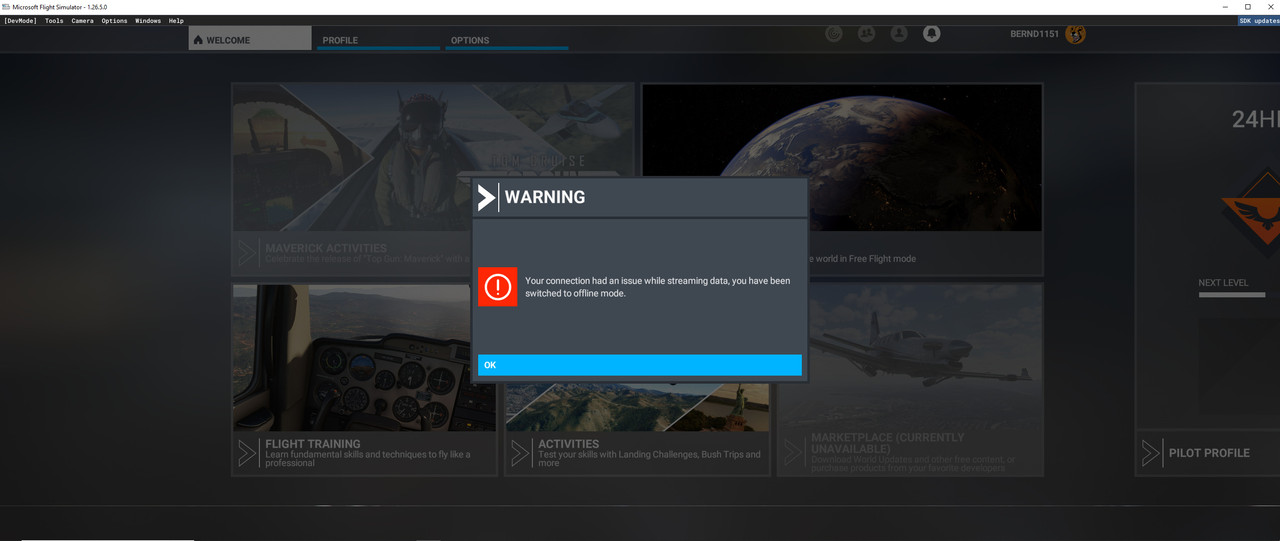1280x541 pixels.
Task: Click the BERND1151 player avatar
Action: (1075, 34)
